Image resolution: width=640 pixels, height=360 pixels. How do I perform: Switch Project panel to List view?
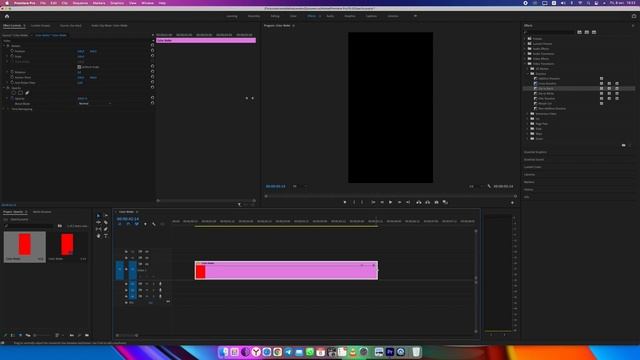[13, 335]
